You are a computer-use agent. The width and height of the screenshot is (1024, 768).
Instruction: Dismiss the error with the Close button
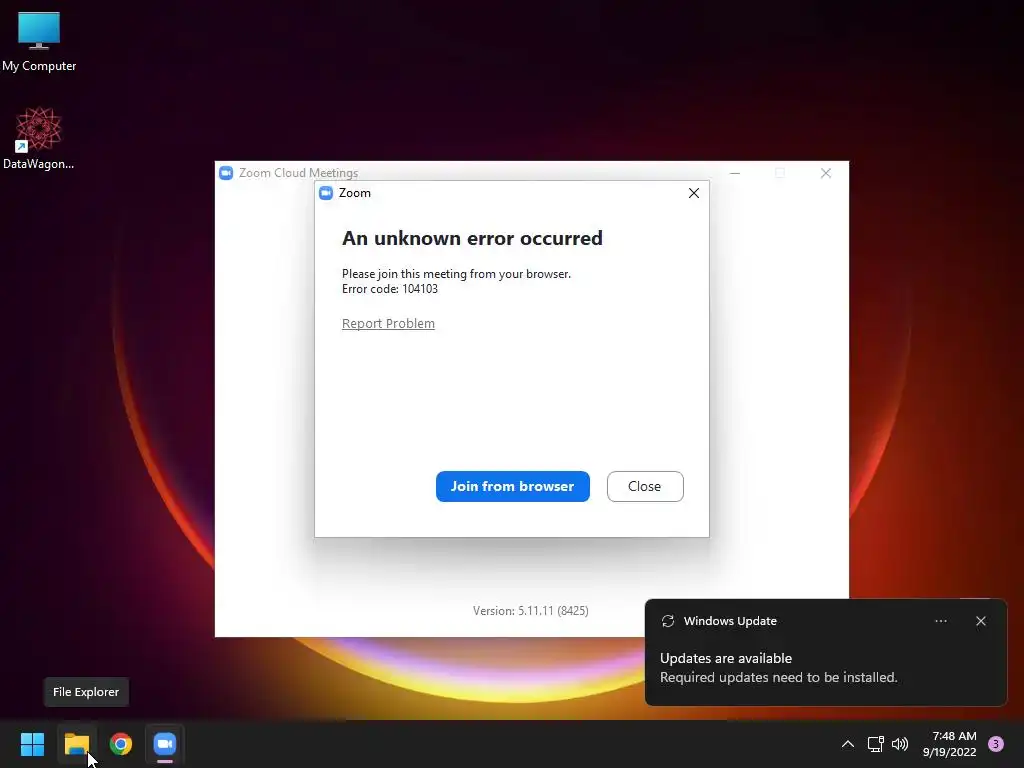coord(645,487)
